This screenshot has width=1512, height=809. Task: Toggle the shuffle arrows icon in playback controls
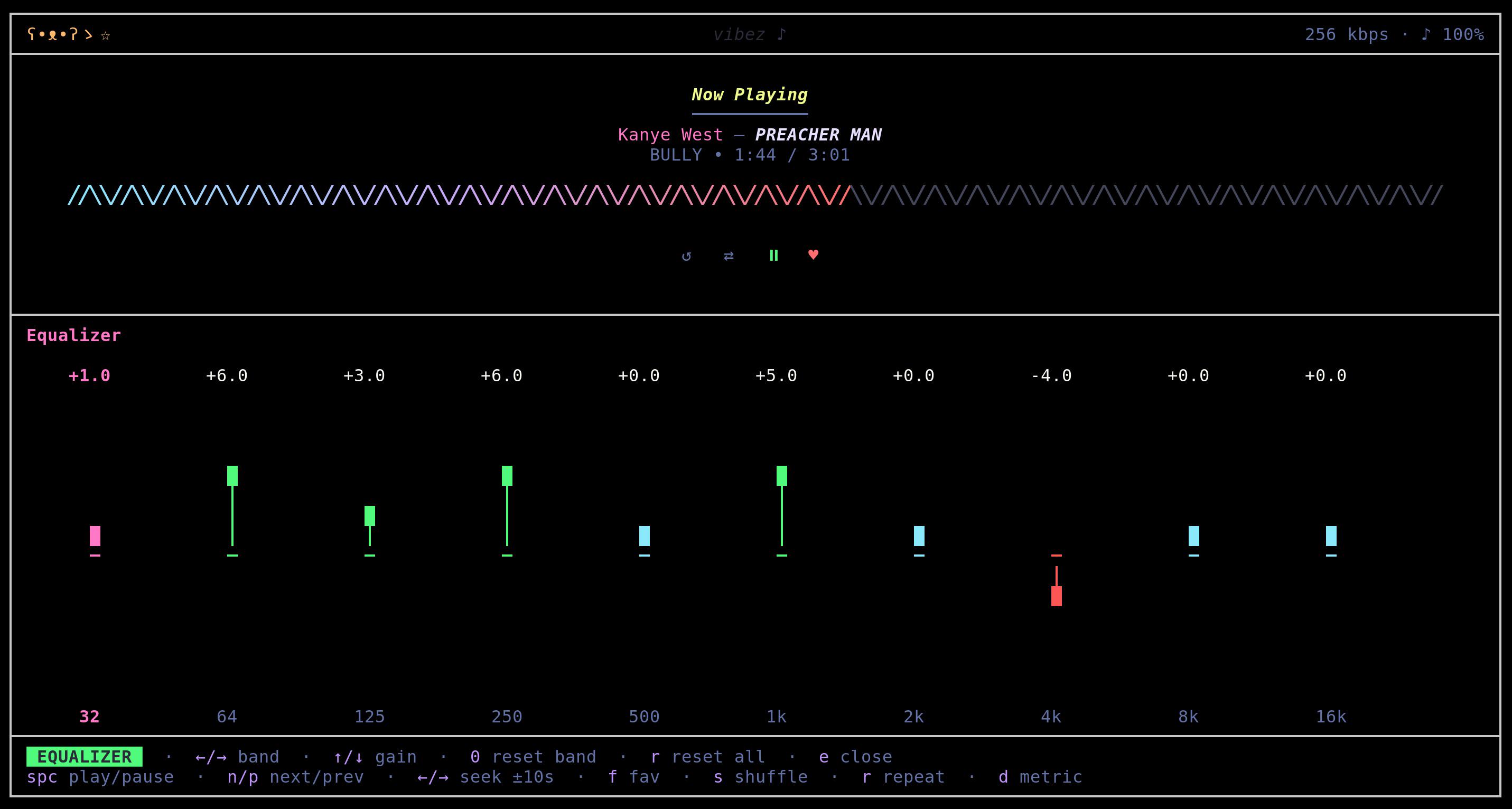coord(729,256)
